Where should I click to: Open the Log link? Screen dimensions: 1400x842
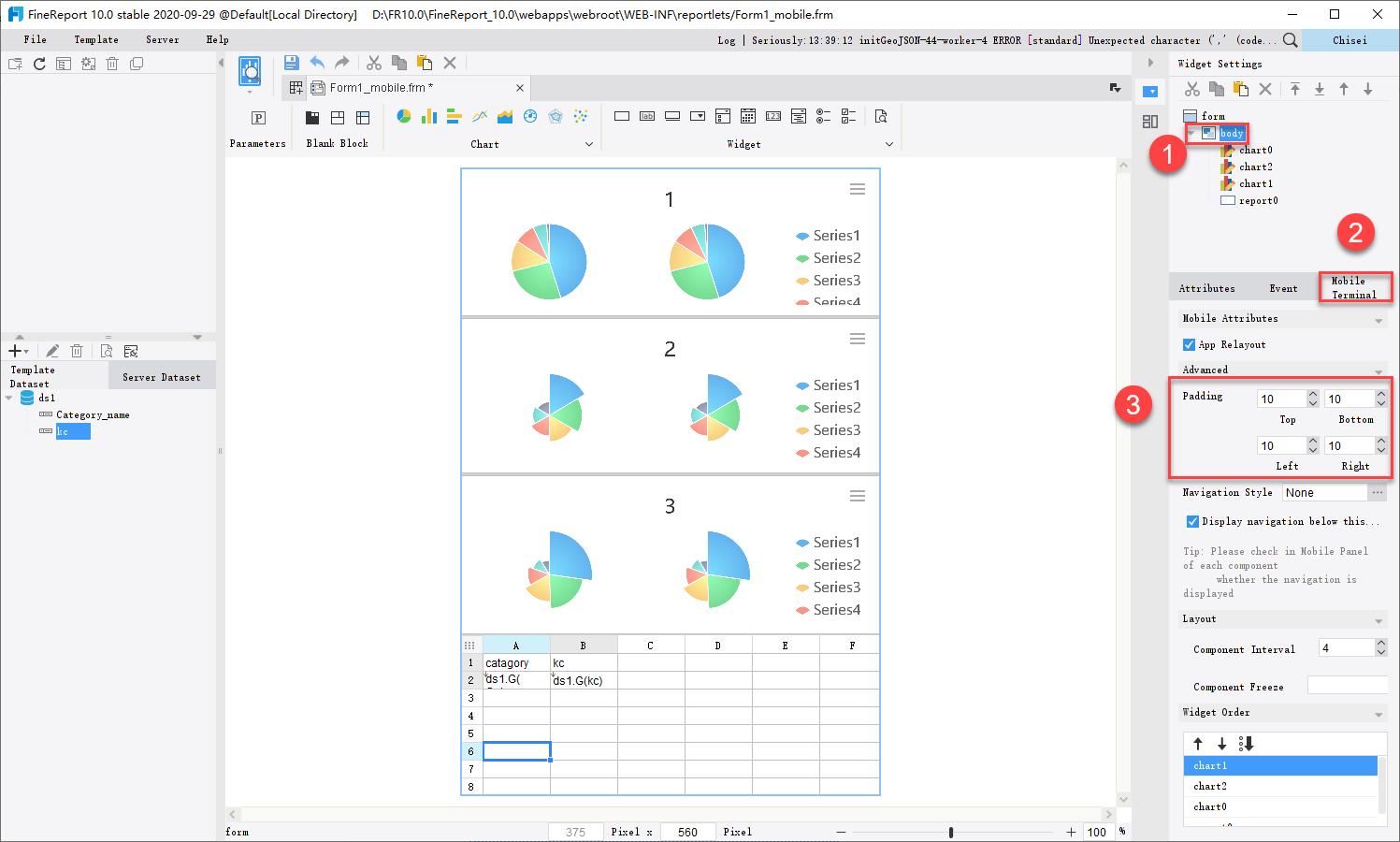(727, 40)
